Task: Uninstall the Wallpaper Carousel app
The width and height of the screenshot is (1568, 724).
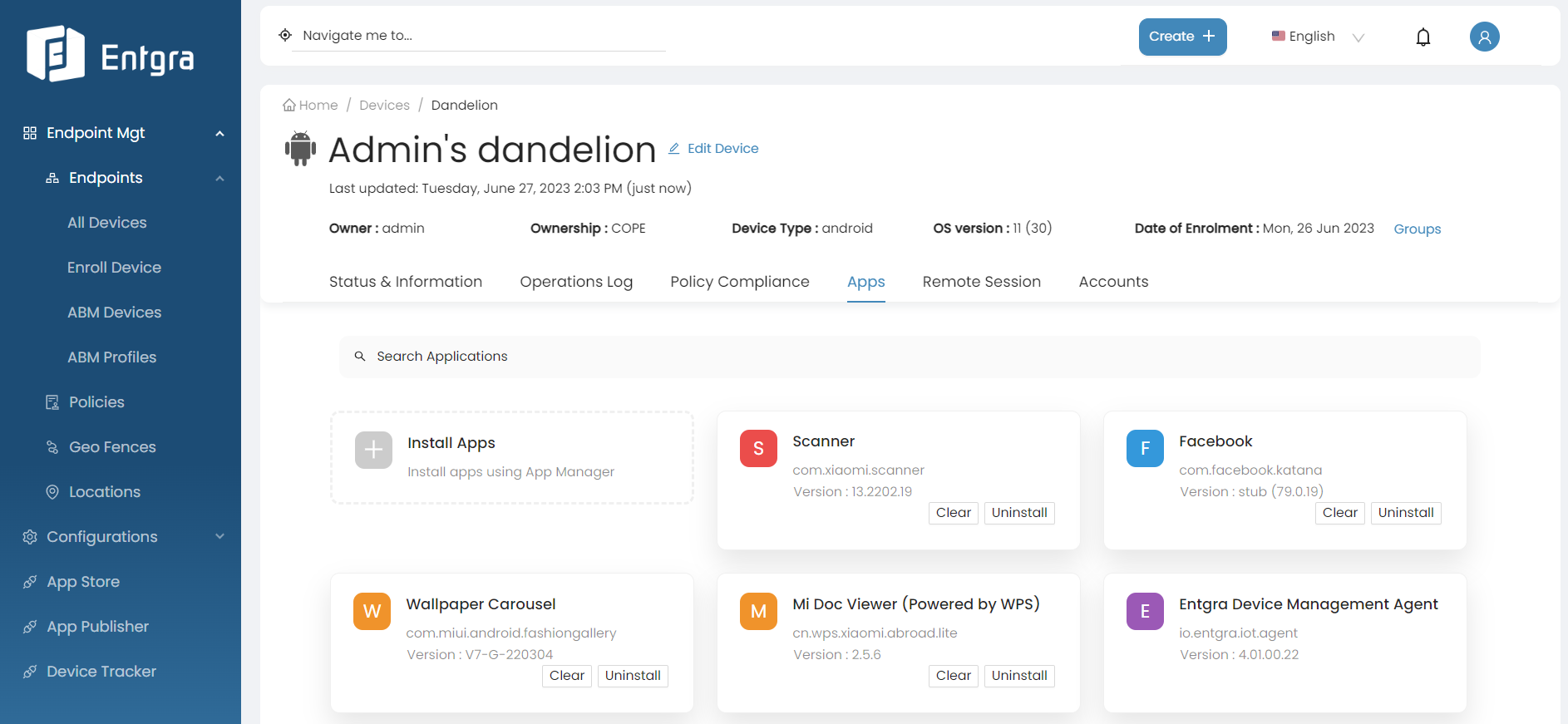Action: (633, 676)
